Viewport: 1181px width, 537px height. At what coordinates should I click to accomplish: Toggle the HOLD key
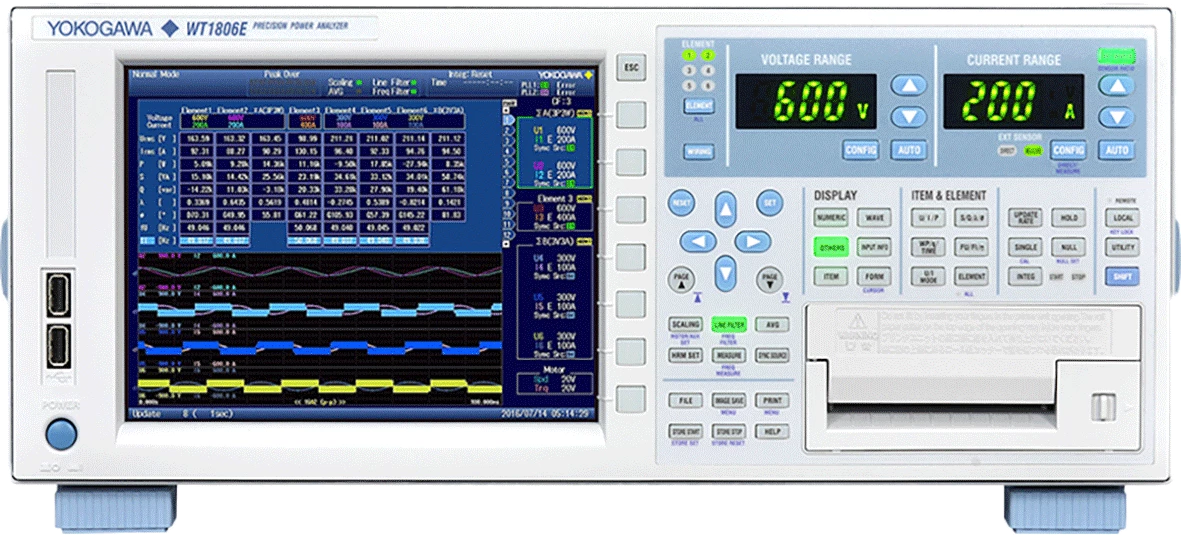tap(1068, 218)
